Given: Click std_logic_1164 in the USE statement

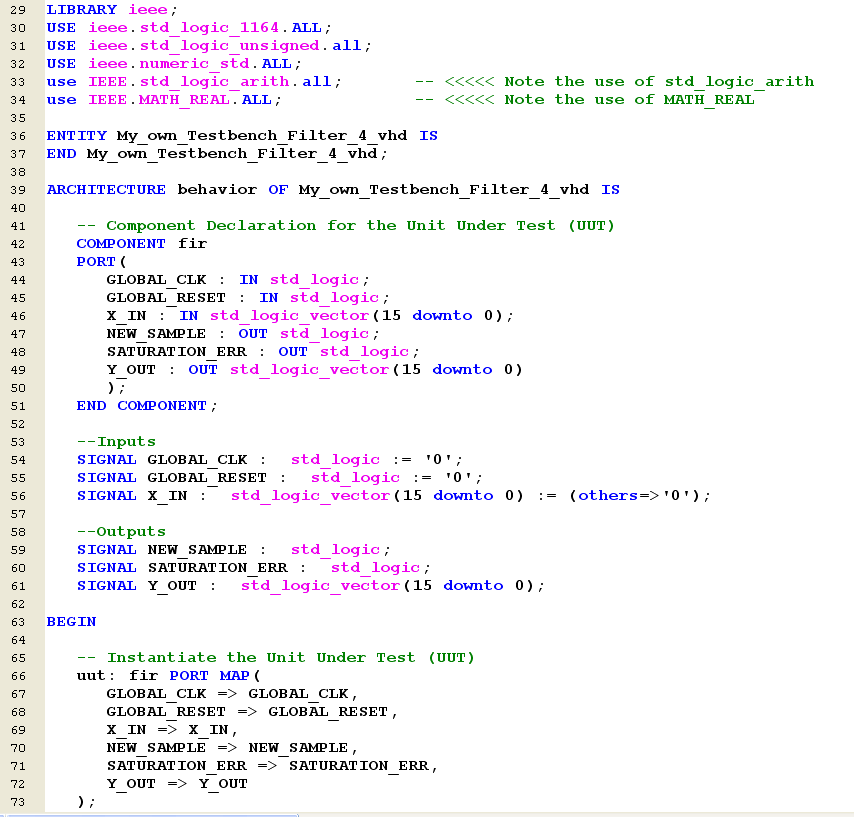Looking at the screenshot, I should click(x=210, y=28).
